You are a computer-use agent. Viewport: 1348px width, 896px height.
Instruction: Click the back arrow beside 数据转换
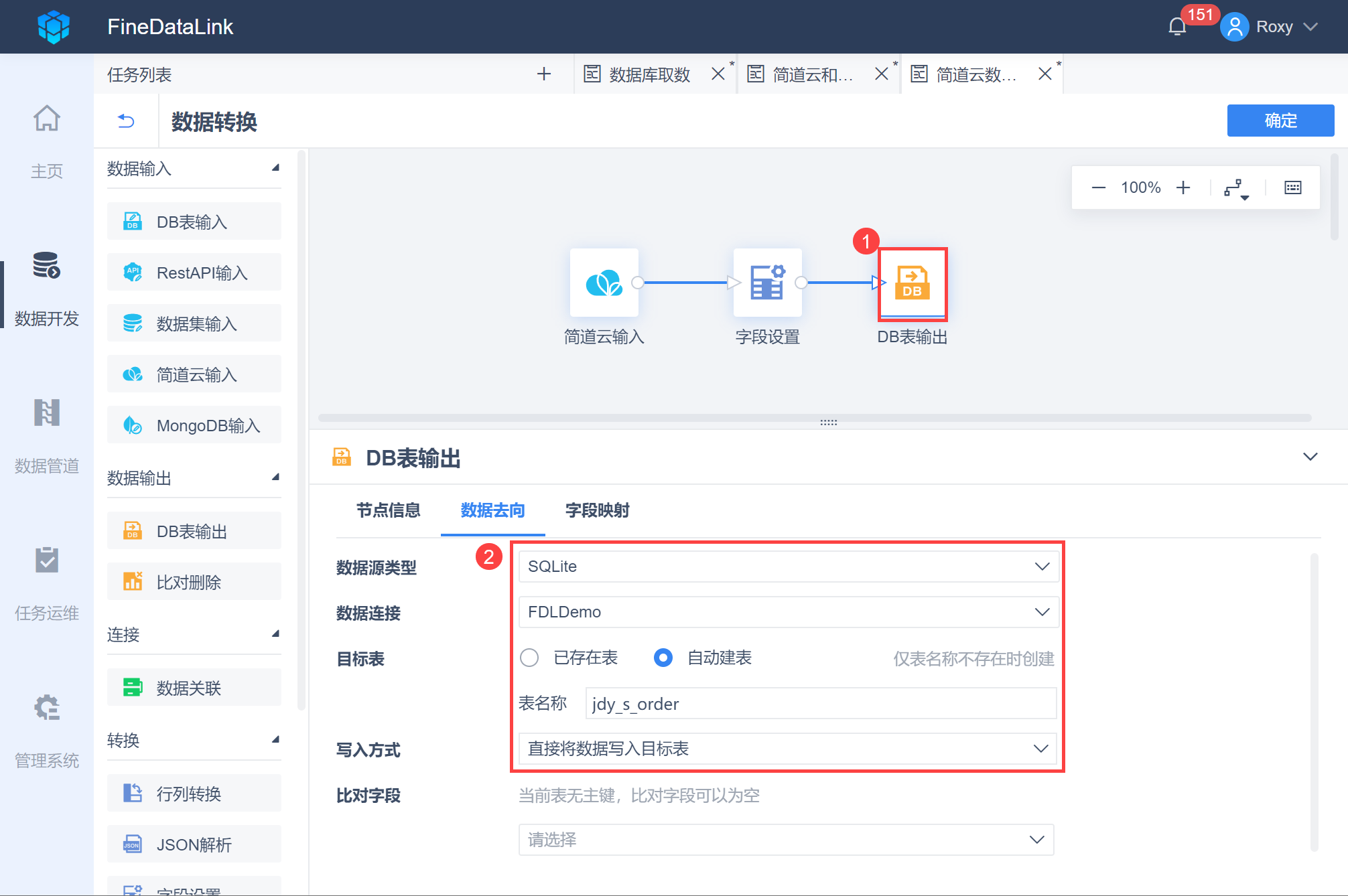[x=126, y=121]
